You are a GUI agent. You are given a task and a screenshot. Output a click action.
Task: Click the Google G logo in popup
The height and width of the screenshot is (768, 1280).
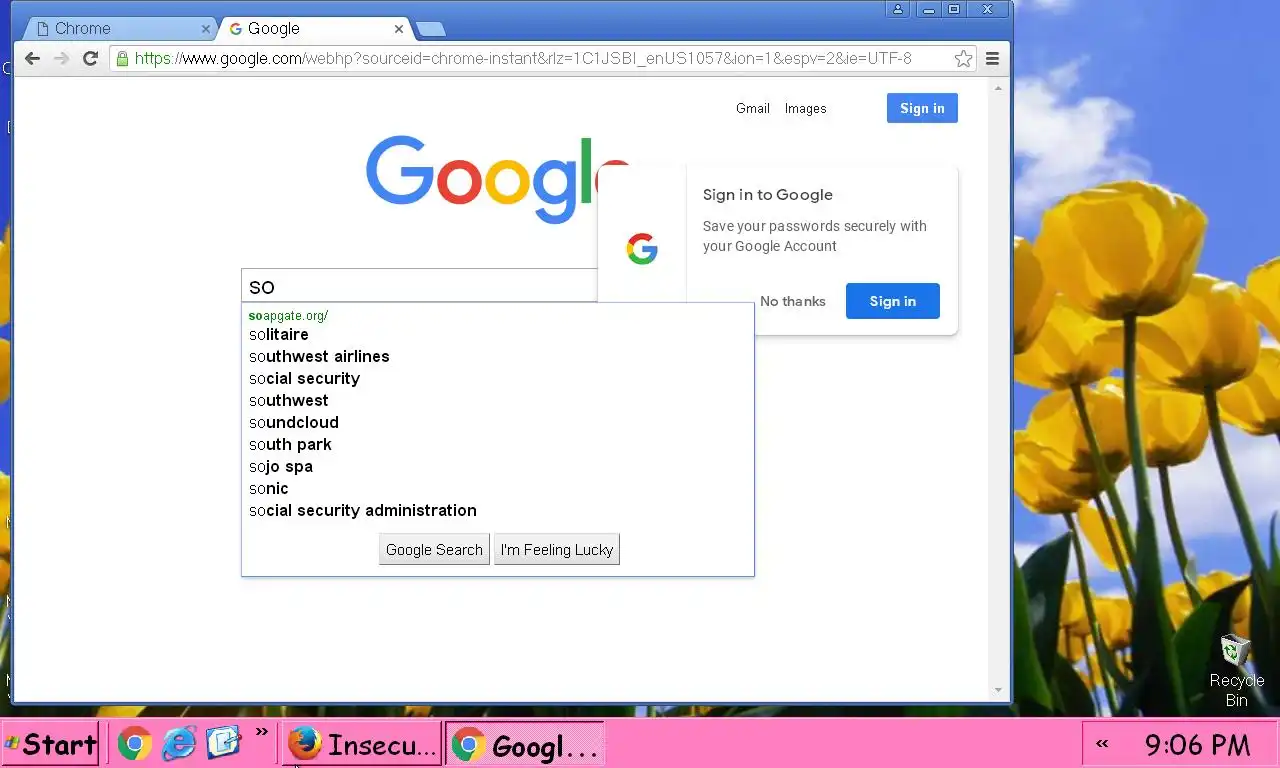pos(642,249)
